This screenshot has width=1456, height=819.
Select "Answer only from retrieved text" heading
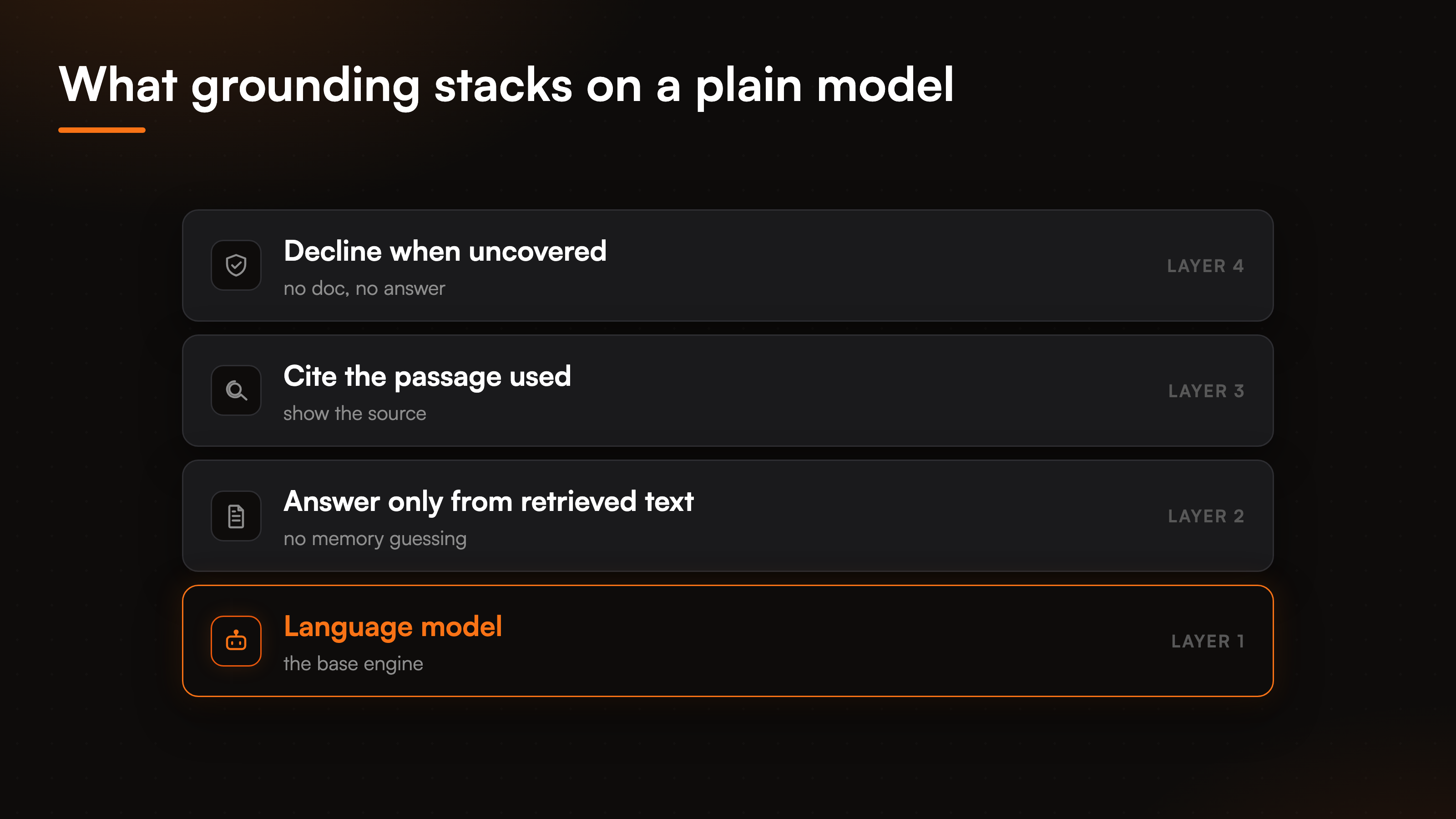tap(488, 502)
